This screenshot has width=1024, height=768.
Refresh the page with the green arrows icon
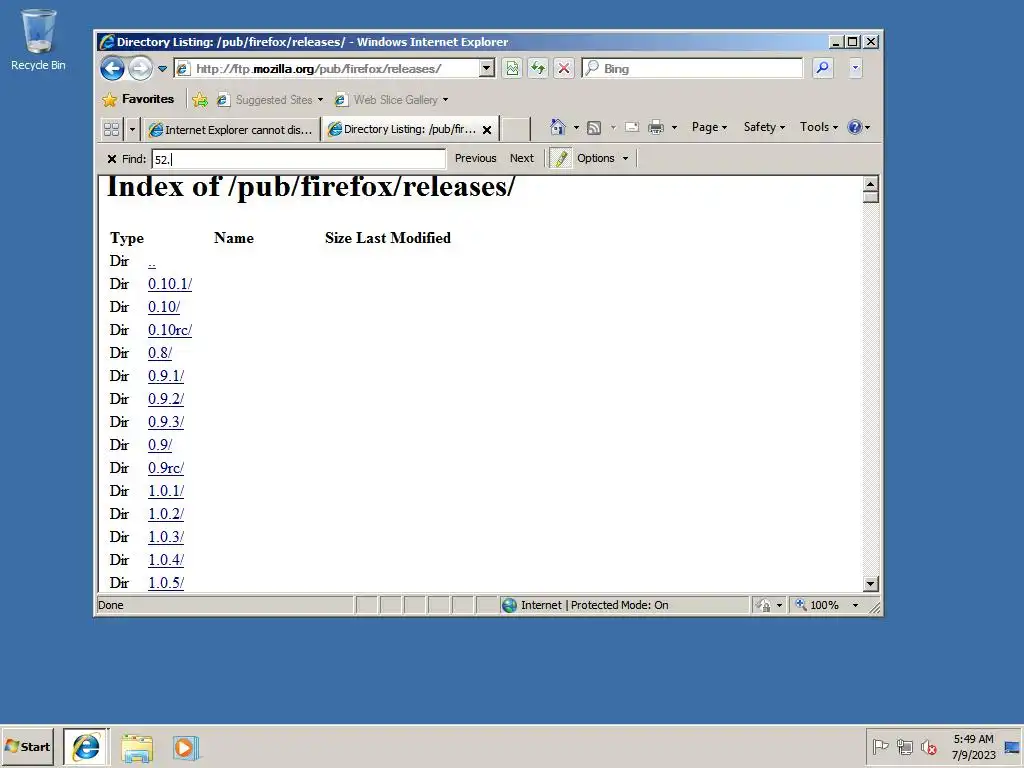(x=538, y=68)
